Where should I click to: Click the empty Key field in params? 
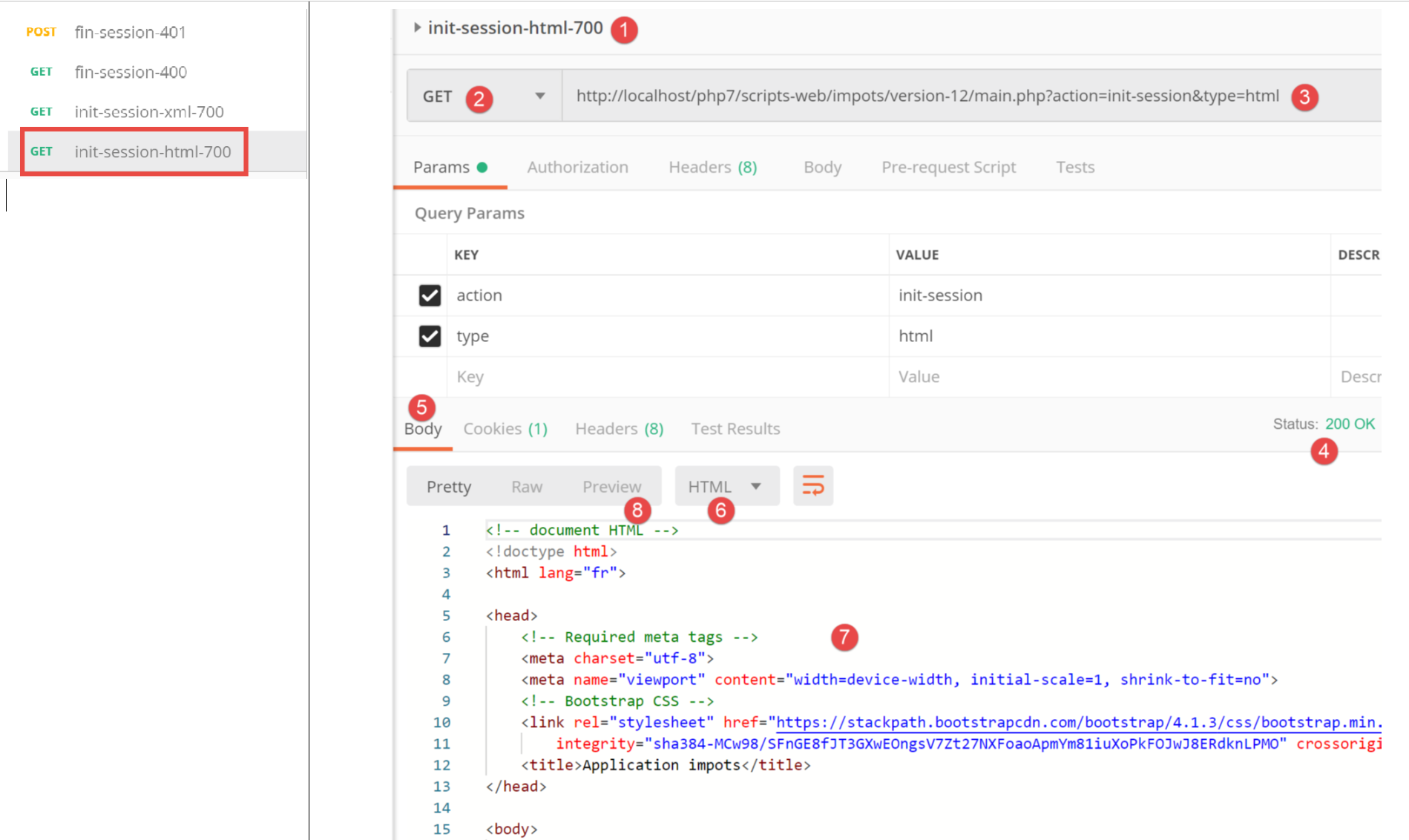[668, 377]
